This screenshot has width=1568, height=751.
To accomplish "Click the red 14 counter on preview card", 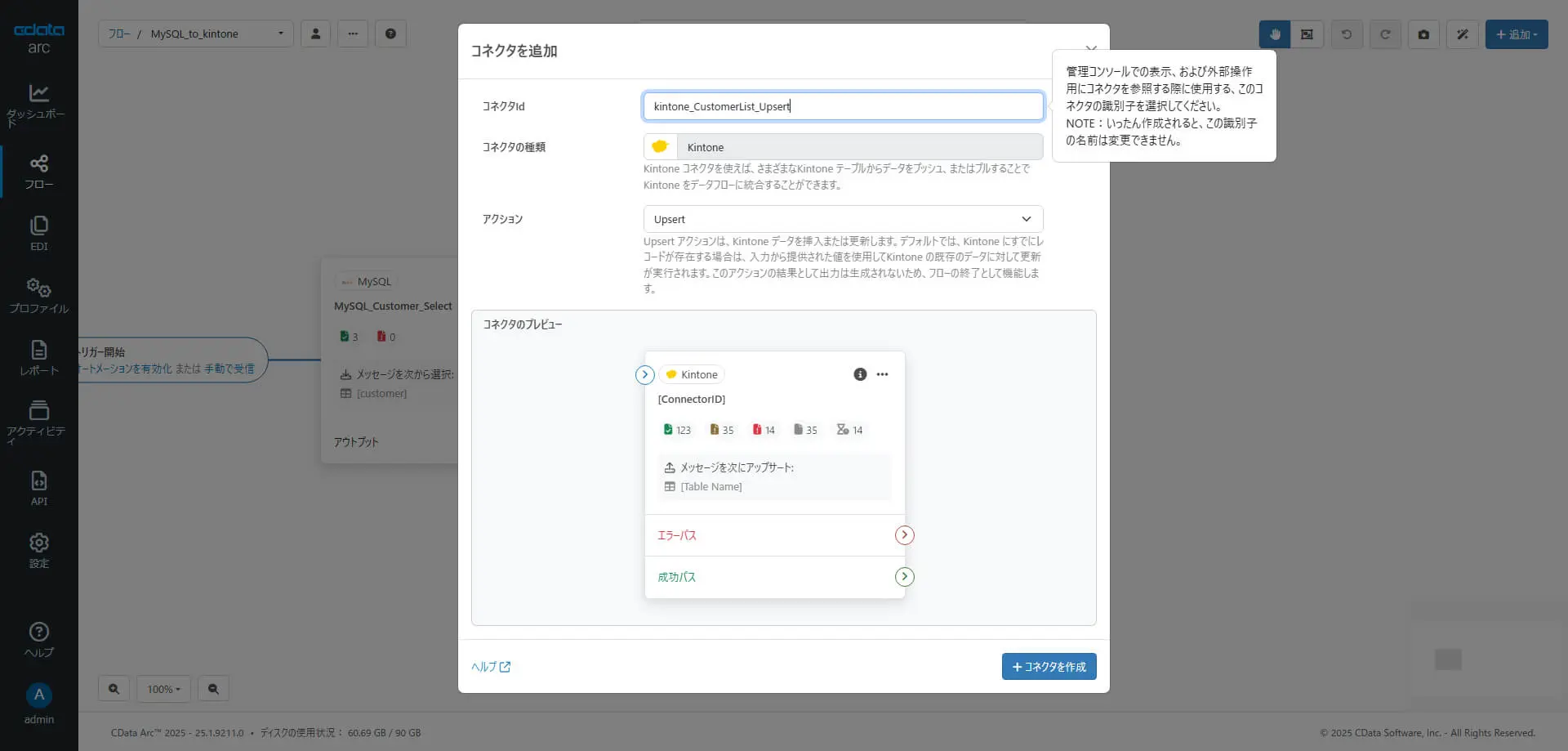I will 764,430.
